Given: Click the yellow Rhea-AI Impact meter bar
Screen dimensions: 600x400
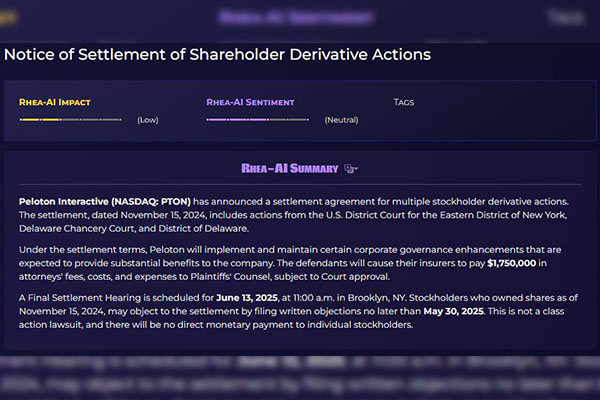Looking at the screenshot, I should 70,120.
